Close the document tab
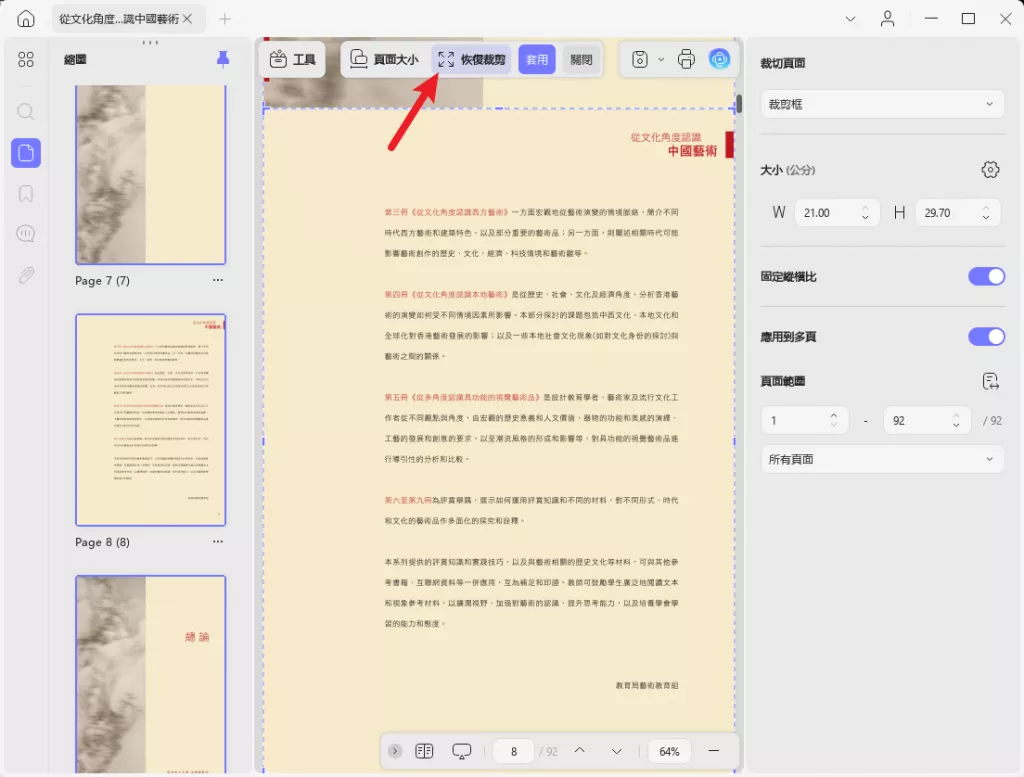The image size is (1024, 777). [187, 19]
